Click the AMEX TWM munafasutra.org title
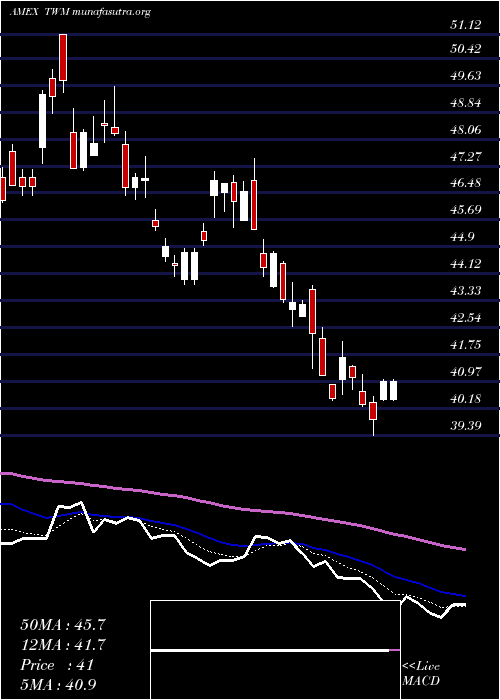This screenshot has height=700, width=500. coord(79,12)
